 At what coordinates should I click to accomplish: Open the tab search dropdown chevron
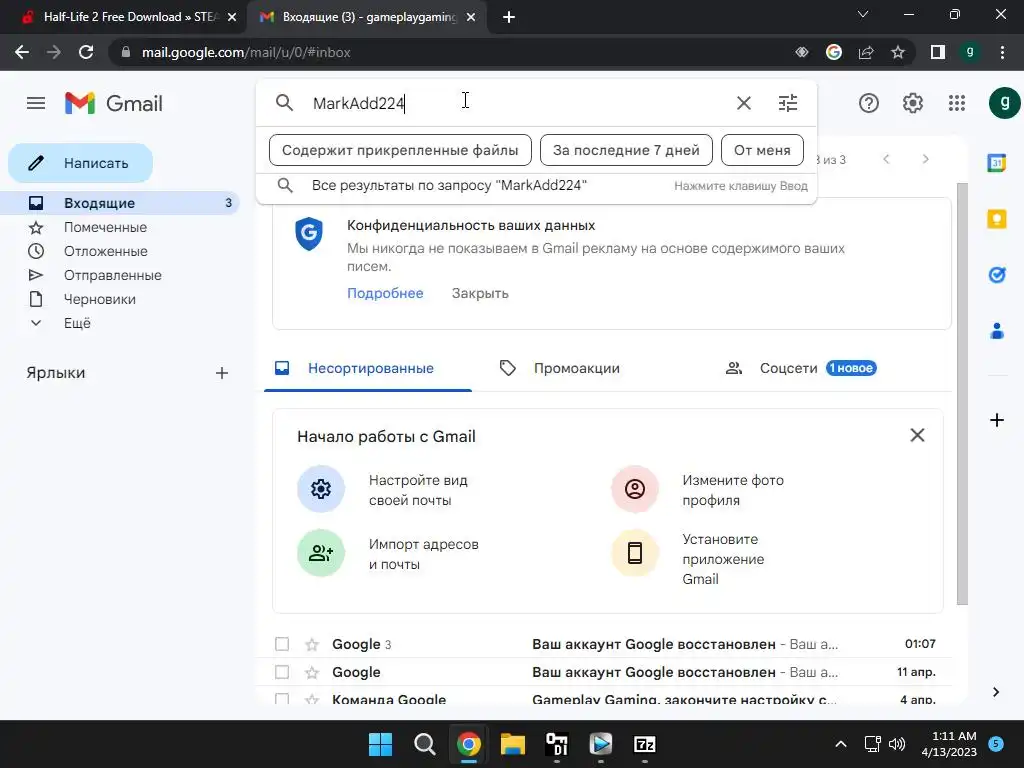[863, 14]
